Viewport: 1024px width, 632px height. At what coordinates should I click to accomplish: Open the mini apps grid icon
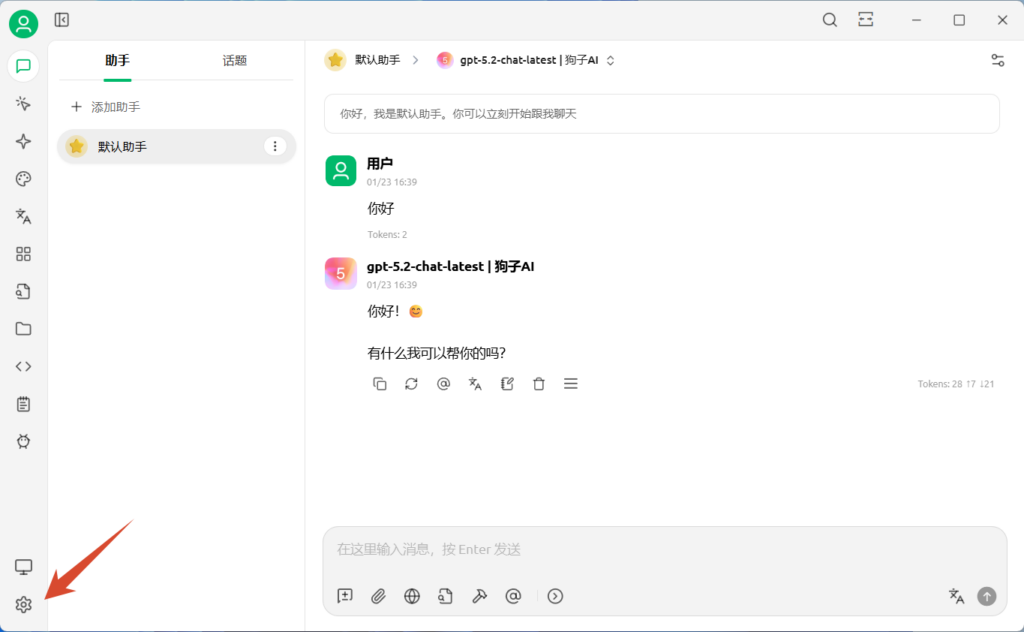pos(24,254)
